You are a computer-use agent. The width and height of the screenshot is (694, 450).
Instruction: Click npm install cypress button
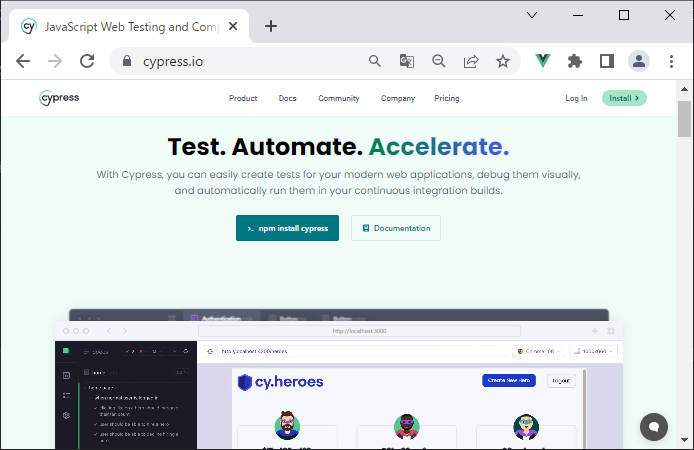point(287,228)
